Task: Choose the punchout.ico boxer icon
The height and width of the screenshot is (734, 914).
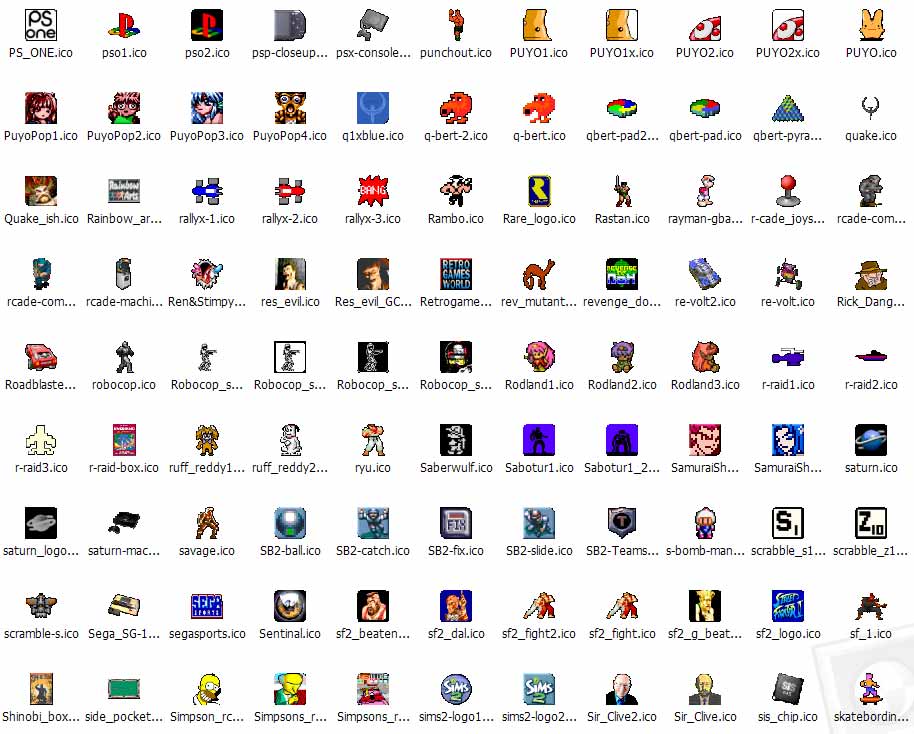Action: click(x=456, y=25)
